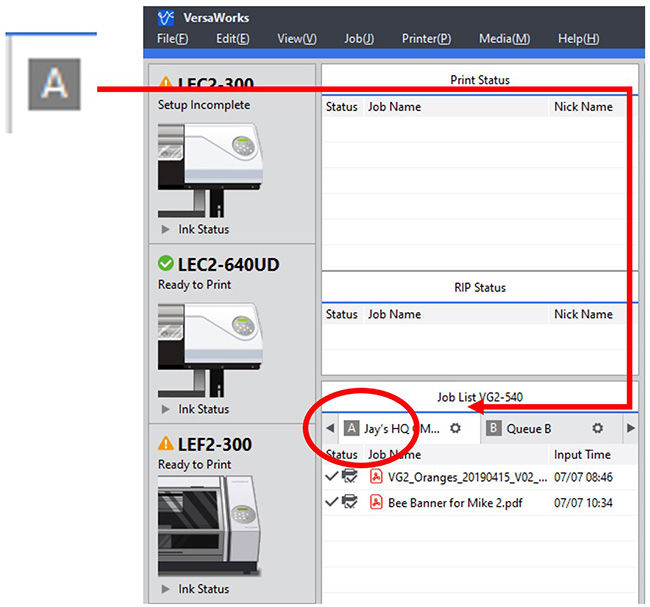Screen dimensions: 650x607
Task: Click warning triangle beside LEF2-300
Action: (166, 444)
